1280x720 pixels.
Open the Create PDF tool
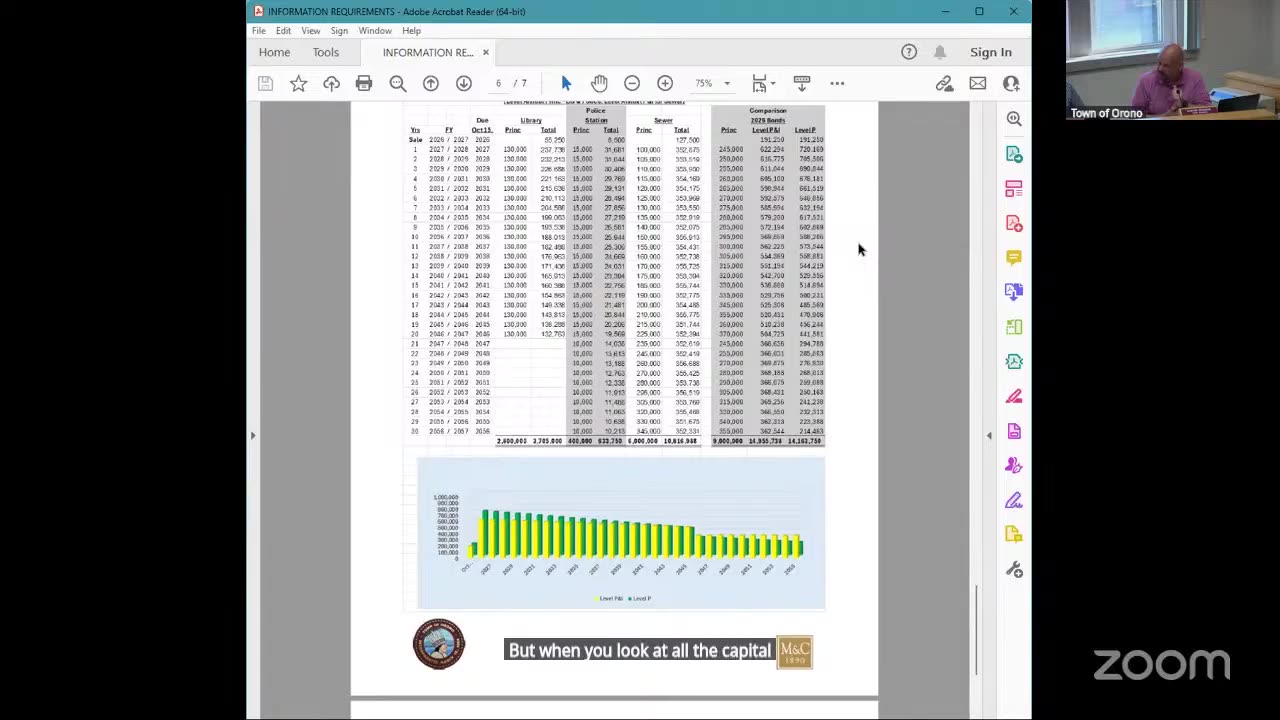click(1014, 223)
